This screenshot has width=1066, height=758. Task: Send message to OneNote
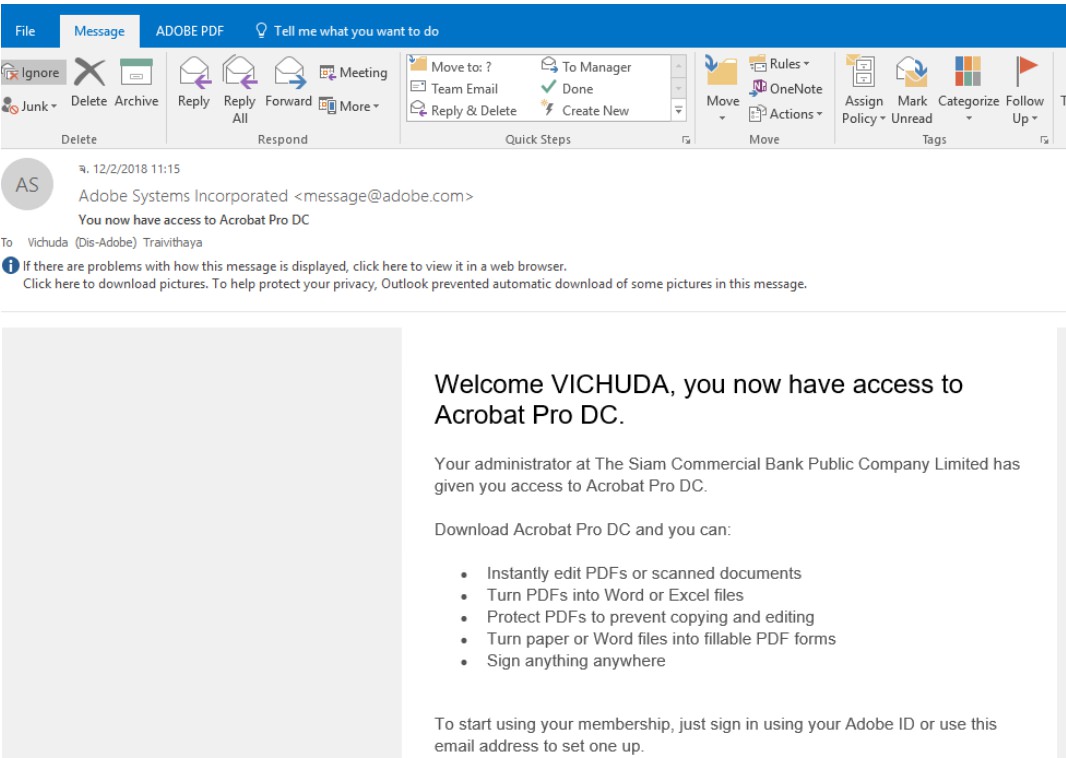pyautogui.click(x=786, y=88)
